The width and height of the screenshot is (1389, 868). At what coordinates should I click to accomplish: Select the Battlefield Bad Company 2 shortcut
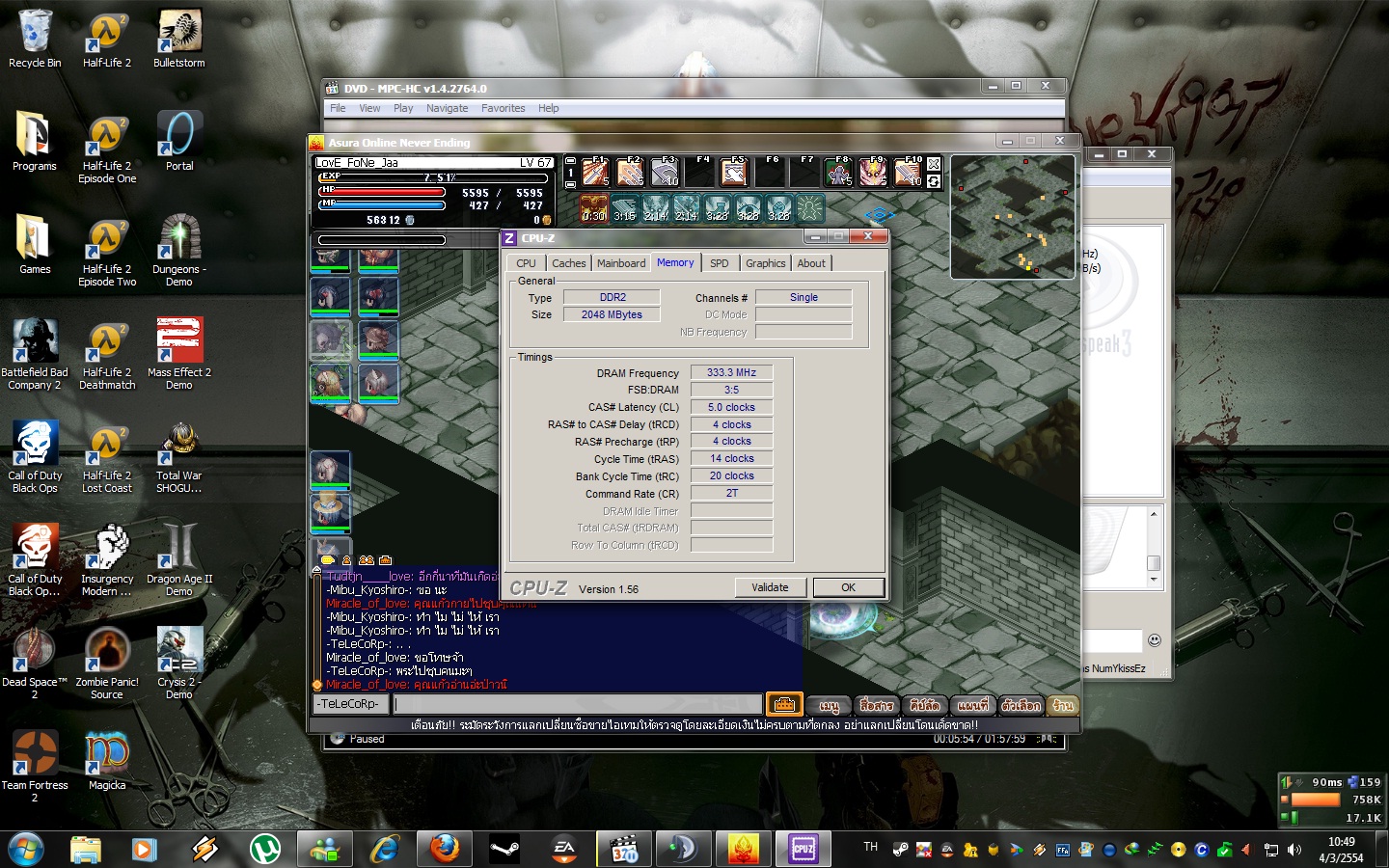tap(35, 354)
